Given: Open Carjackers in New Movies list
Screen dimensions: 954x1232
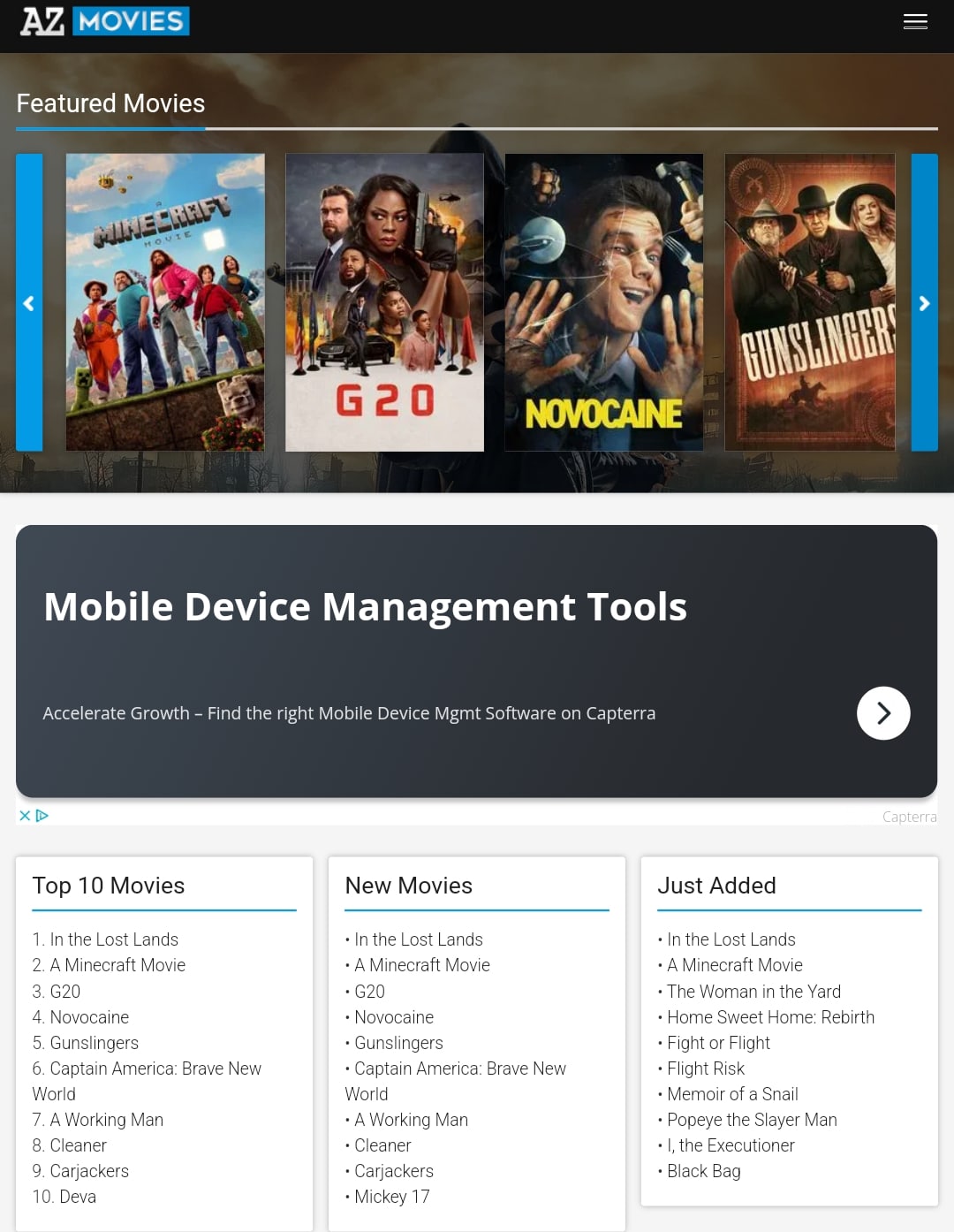Looking at the screenshot, I should [394, 1171].
